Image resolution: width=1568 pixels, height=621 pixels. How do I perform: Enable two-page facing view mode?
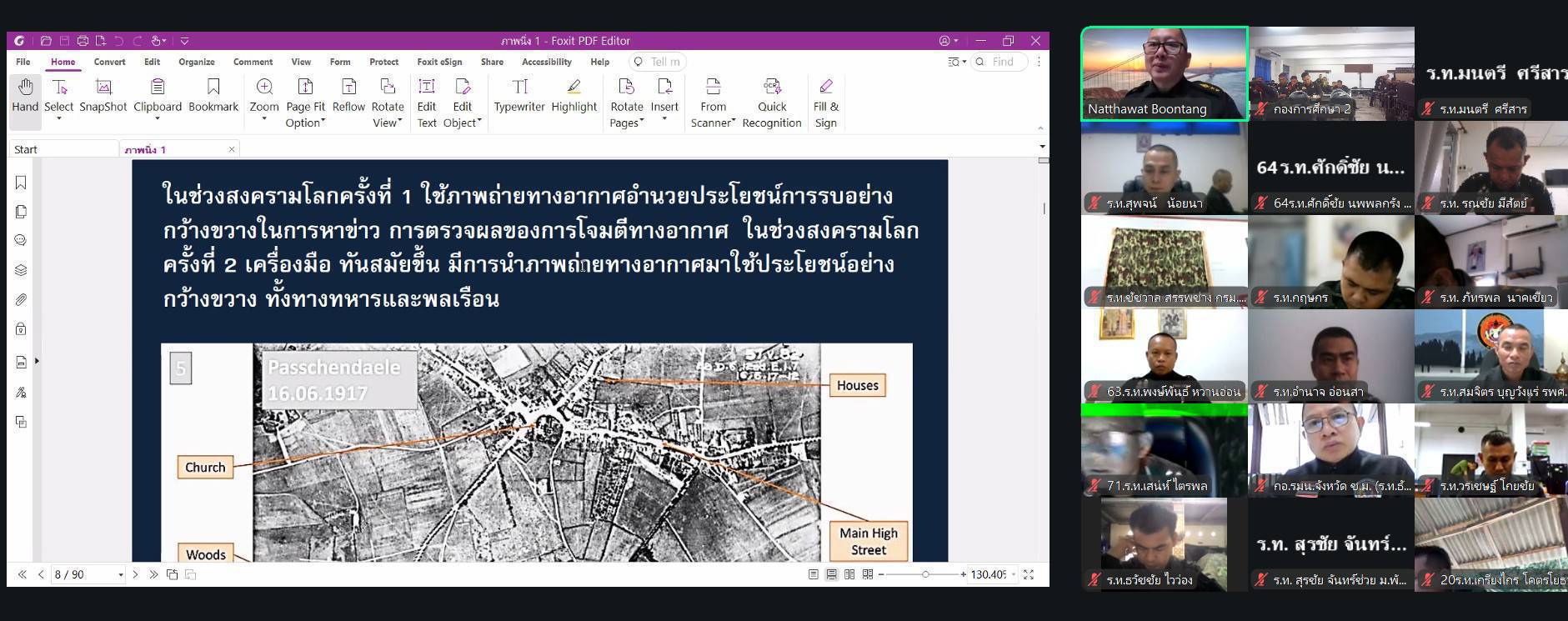849,574
